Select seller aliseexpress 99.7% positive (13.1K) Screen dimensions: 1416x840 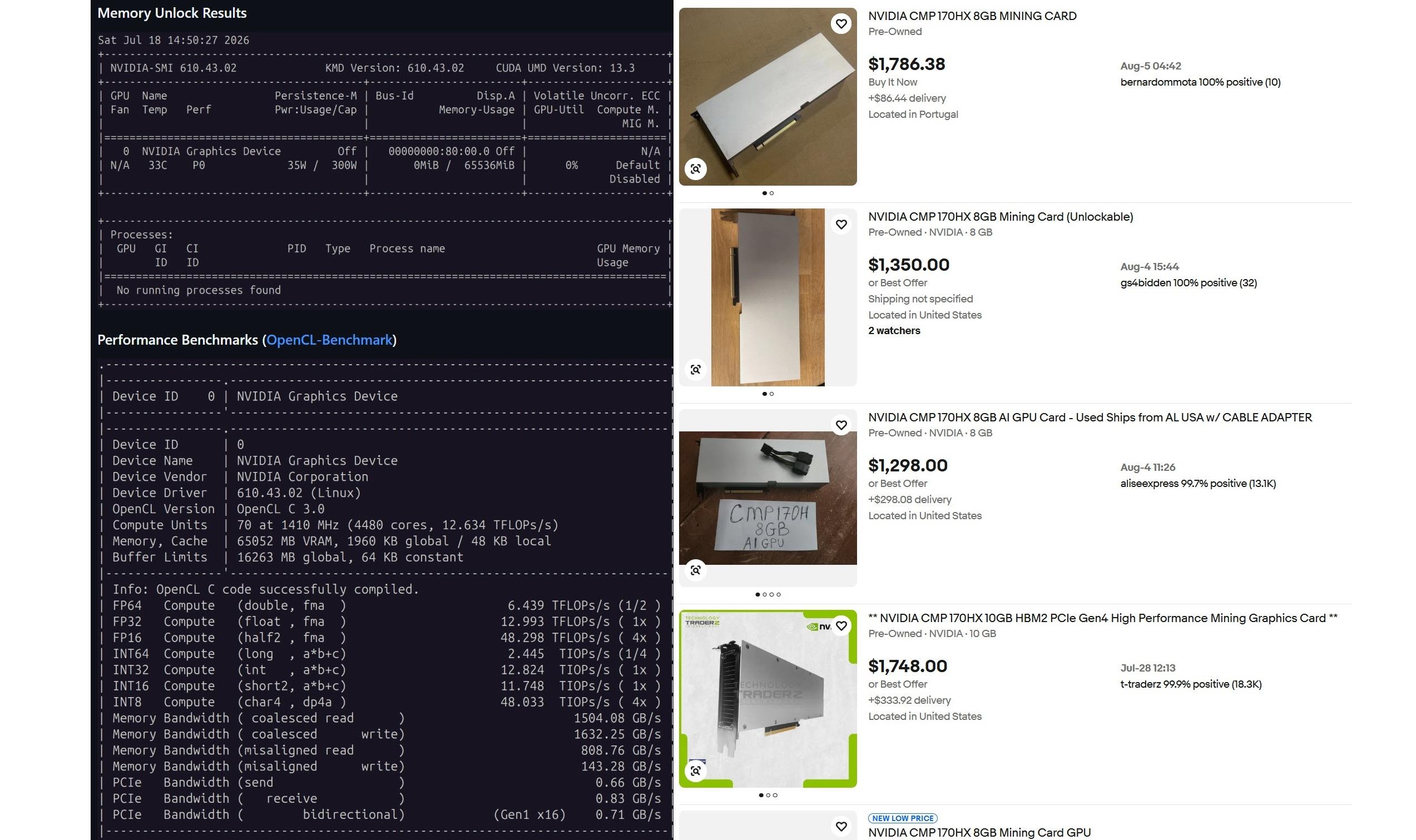(x=1198, y=484)
